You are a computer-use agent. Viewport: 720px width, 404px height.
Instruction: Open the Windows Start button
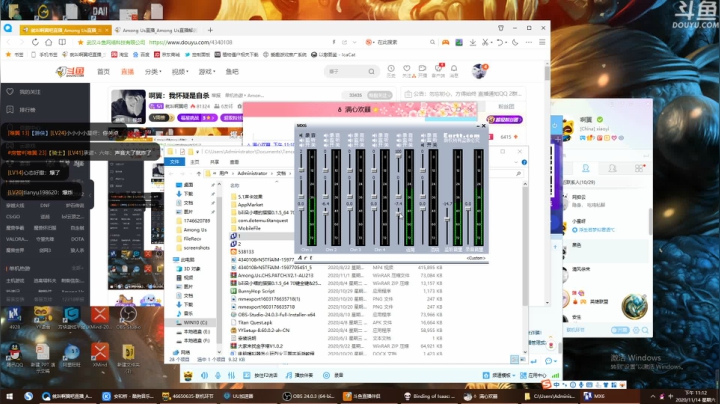click(x=9, y=396)
